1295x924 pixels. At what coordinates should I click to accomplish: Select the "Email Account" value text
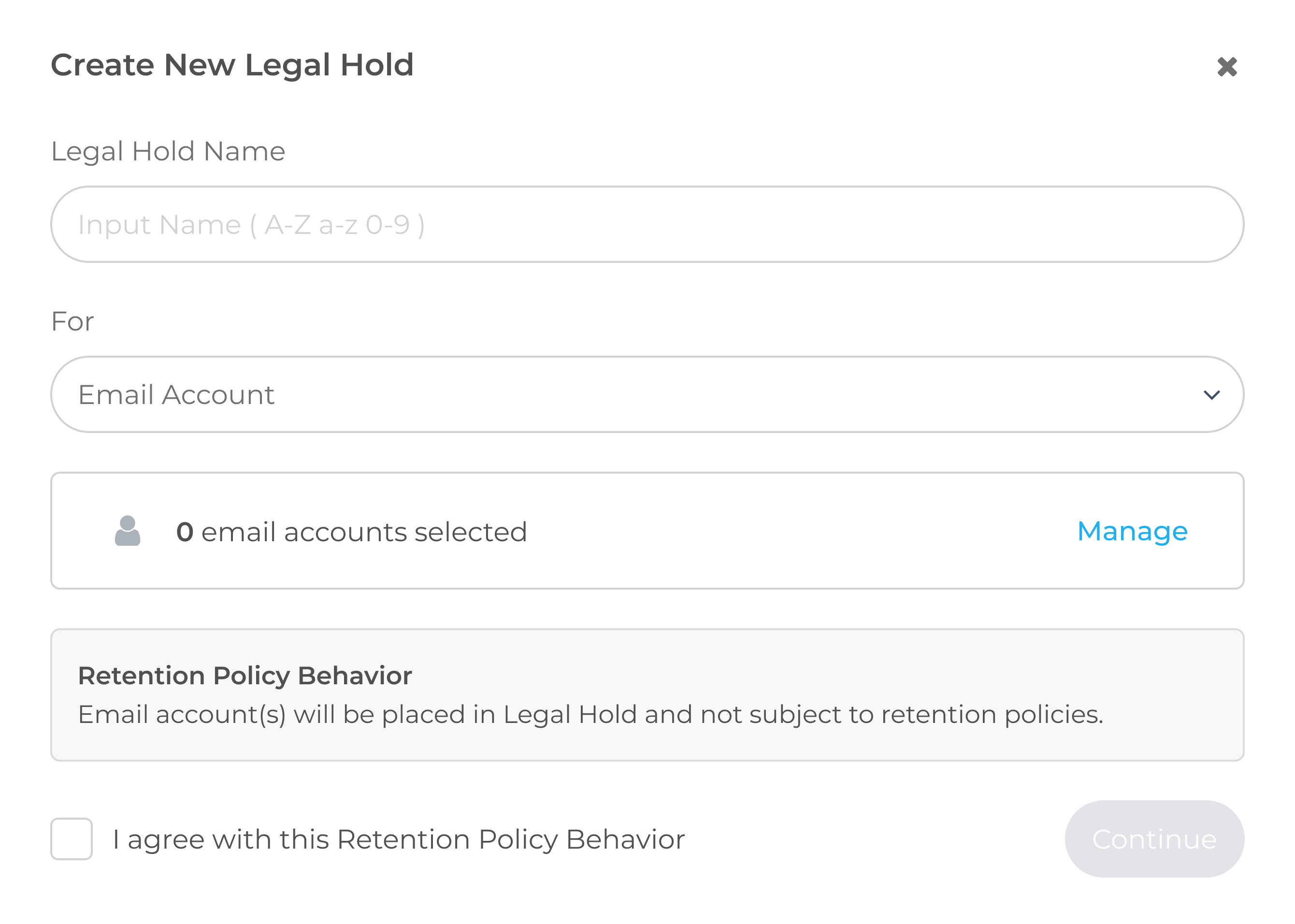(176, 395)
